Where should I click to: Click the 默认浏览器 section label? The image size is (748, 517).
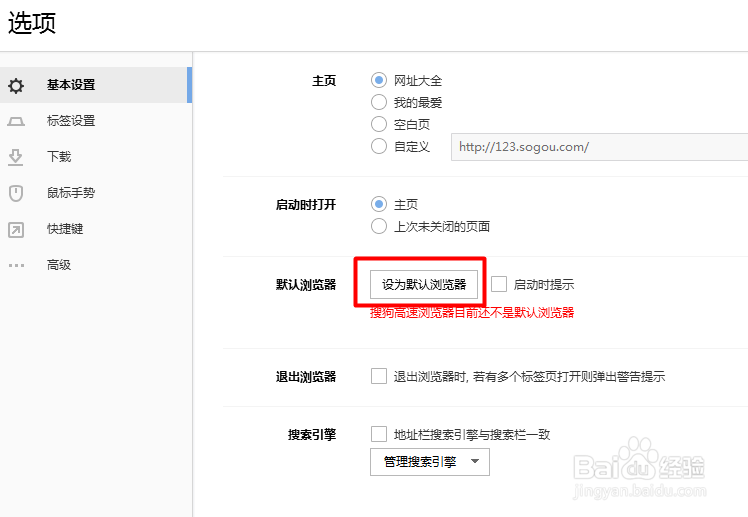pyautogui.click(x=306, y=285)
